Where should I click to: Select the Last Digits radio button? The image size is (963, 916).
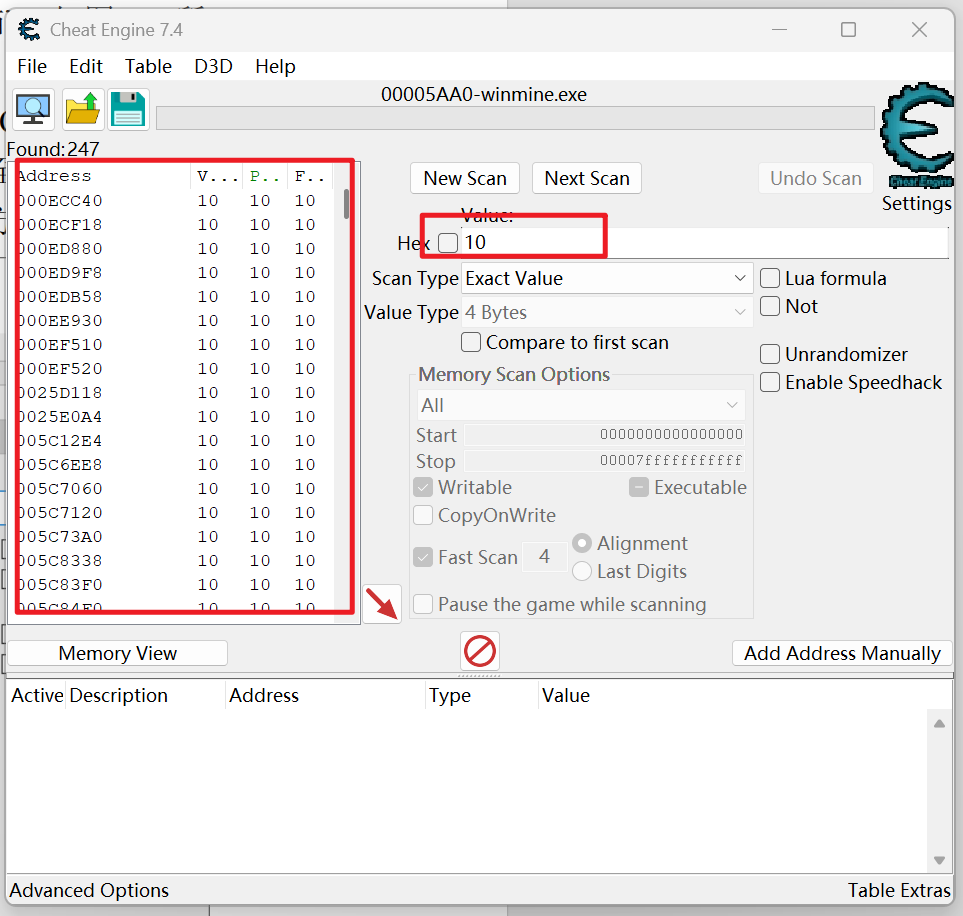(x=582, y=571)
